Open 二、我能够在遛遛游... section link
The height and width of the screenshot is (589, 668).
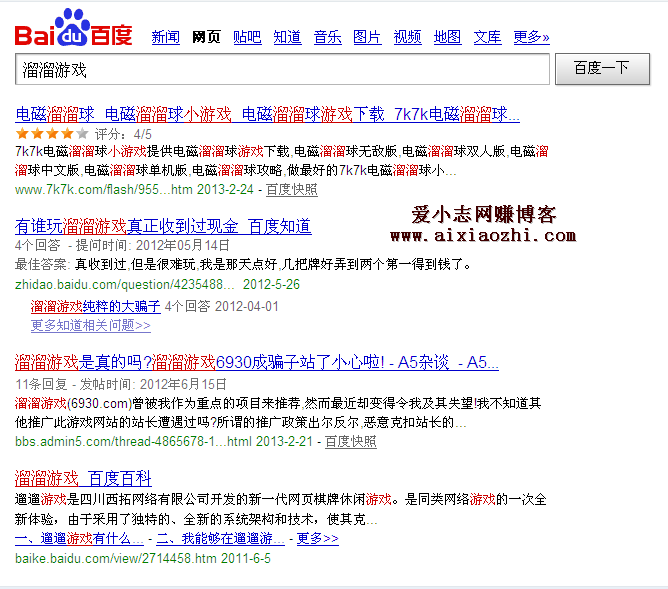coord(220,539)
